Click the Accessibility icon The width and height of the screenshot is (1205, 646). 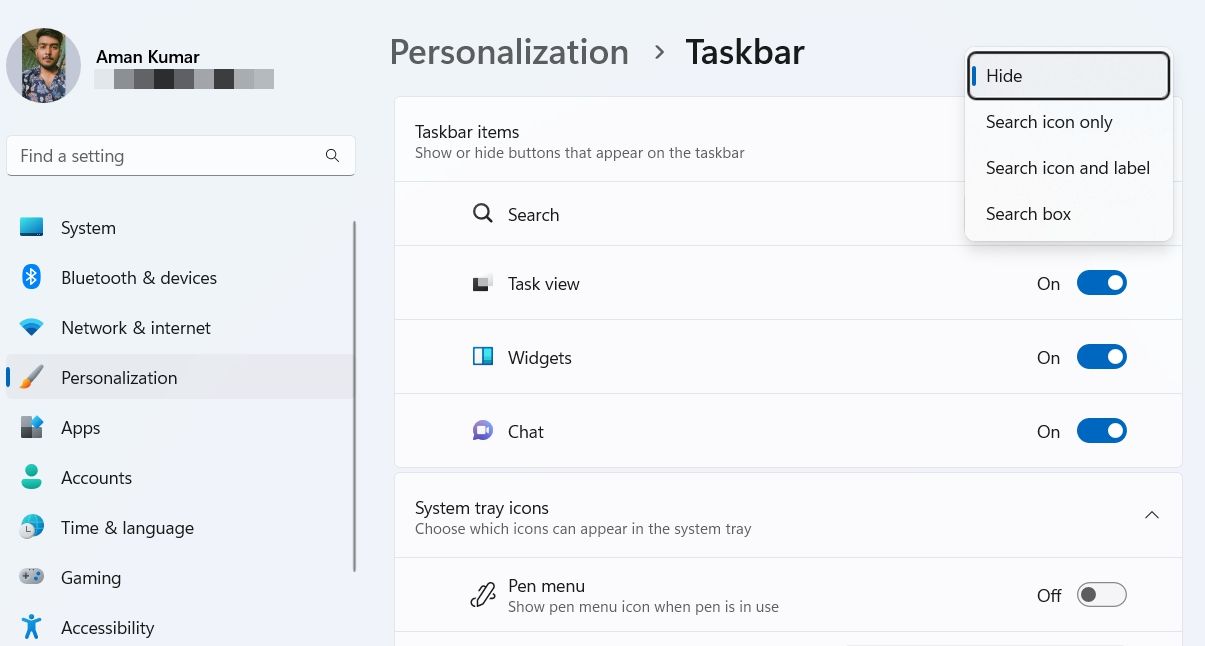pos(31,627)
